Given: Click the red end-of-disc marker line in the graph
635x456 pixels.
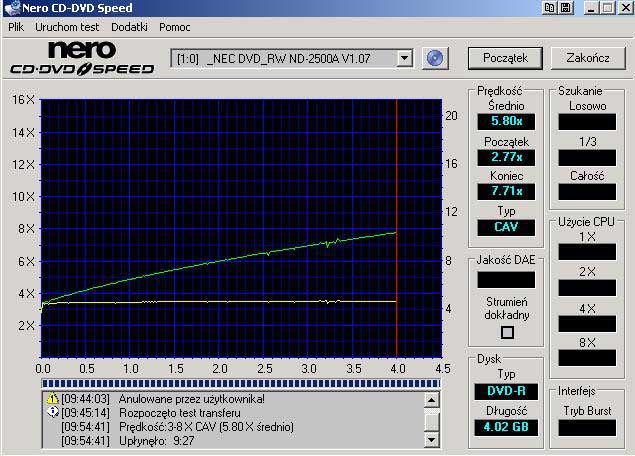Looking at the screenshot, I should click(396, 228).
